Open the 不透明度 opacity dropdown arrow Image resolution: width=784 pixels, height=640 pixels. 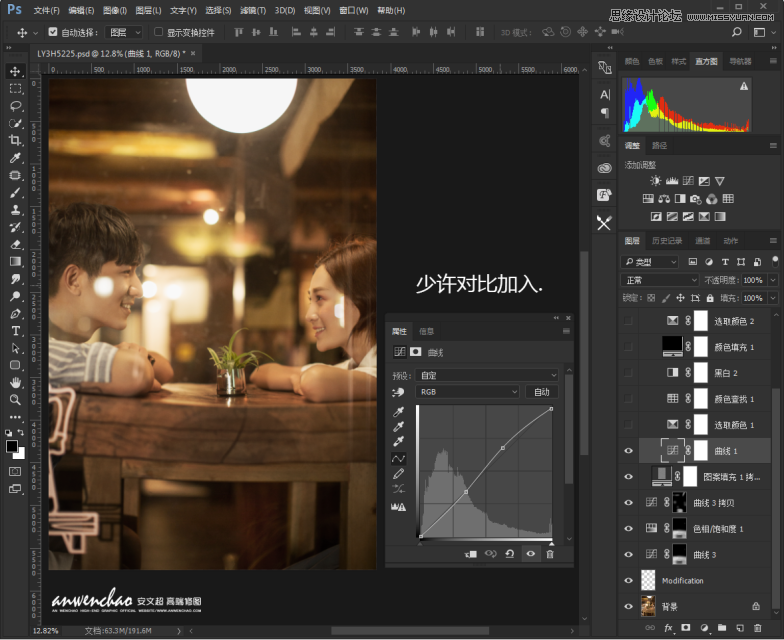click(x=773, y=280)
